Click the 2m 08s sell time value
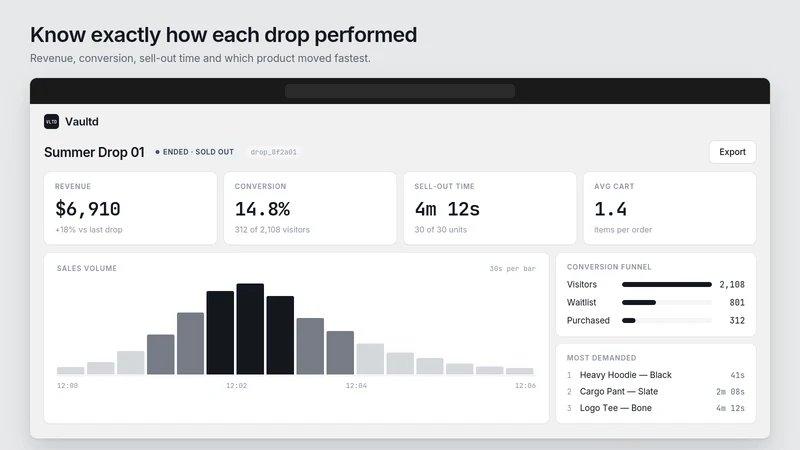800x450 pixels. [x=730, y=392]
